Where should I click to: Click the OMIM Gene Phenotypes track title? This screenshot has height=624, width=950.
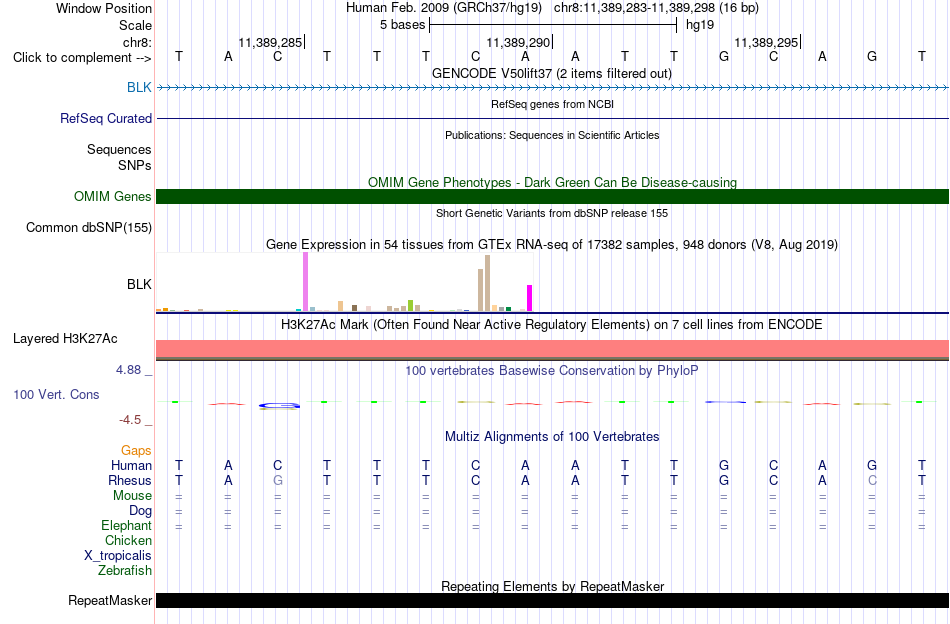[x=552, y=182]
